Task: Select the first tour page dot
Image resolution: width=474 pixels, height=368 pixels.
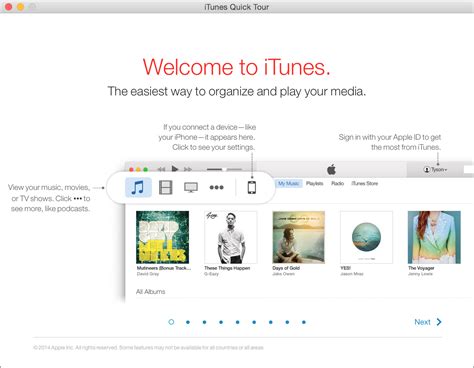Action: [171, 322]
